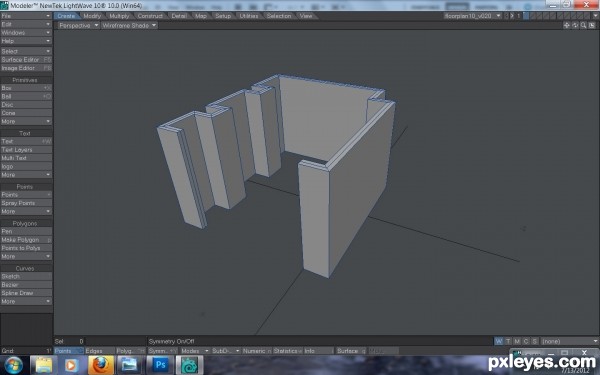Switch to the Create tab
The width and height of the screenshot is (600, 375).
click(x=67, y=16)
